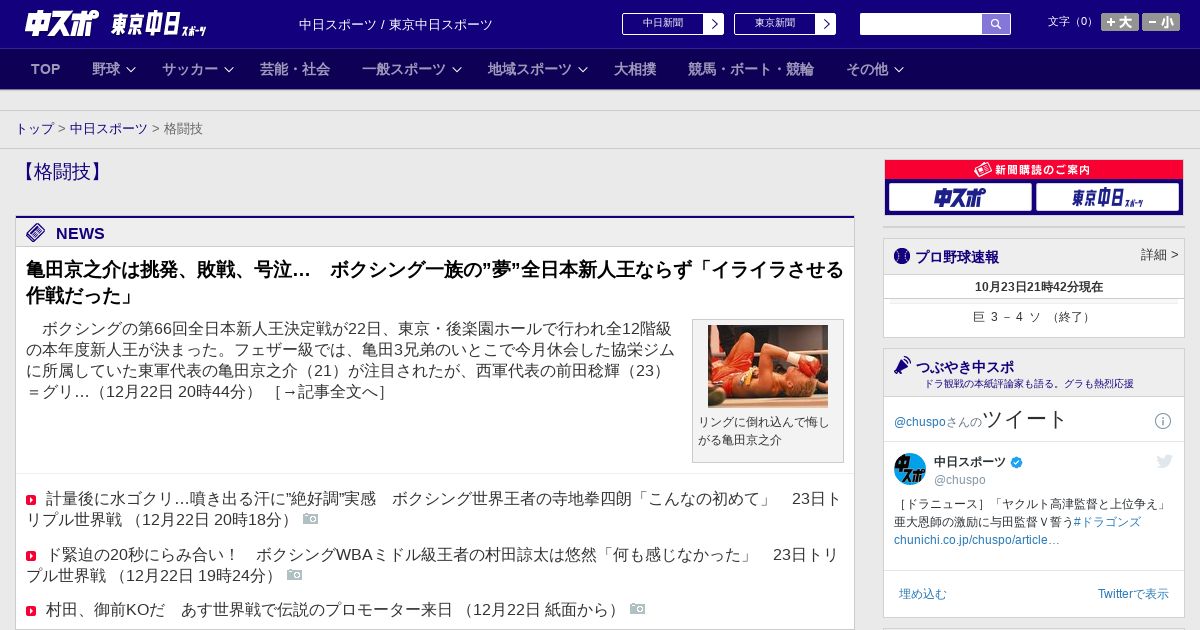1200x630 pixels.
Task: Expand the 野球 dropdown chevron
Action: click(x=132, y=69)
